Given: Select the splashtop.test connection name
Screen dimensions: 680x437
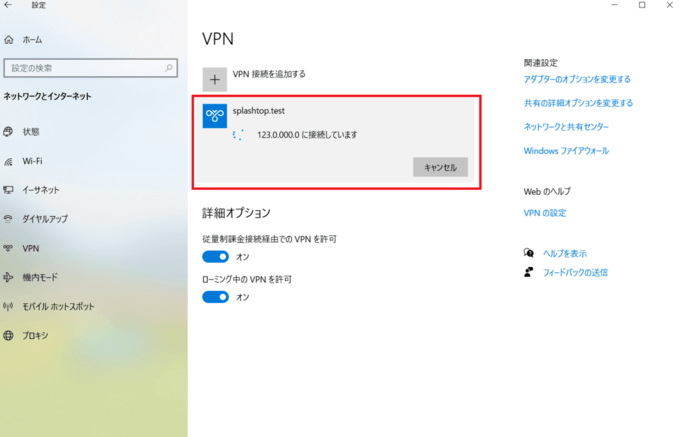Looking at the screenshot, I should (258, 111).
